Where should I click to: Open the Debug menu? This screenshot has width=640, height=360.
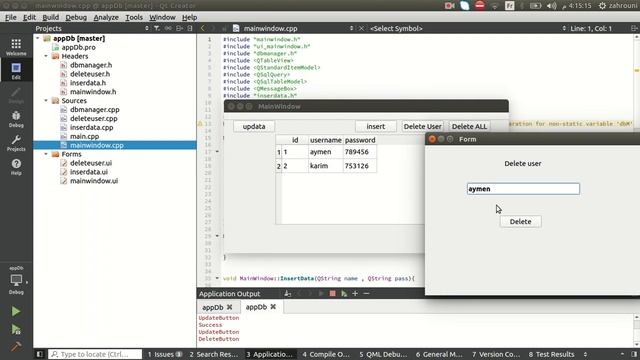coord(76,17)
